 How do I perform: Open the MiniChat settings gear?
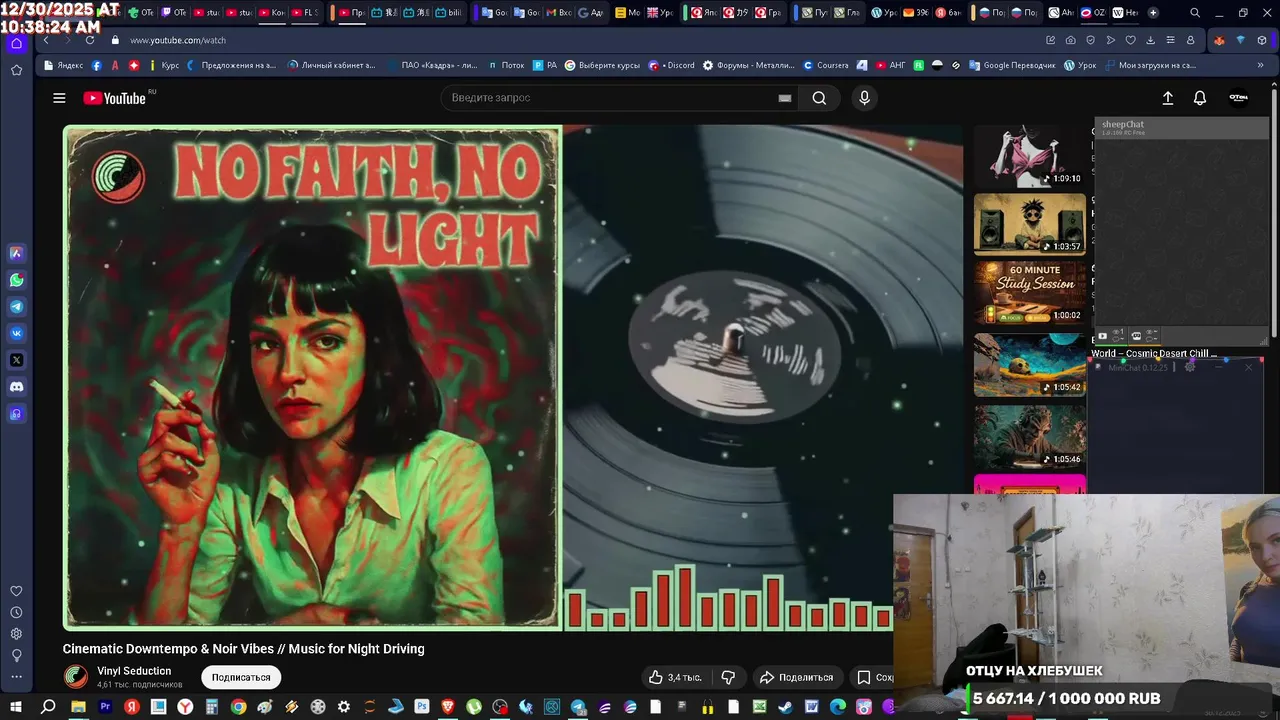(x=1189, y=367)
